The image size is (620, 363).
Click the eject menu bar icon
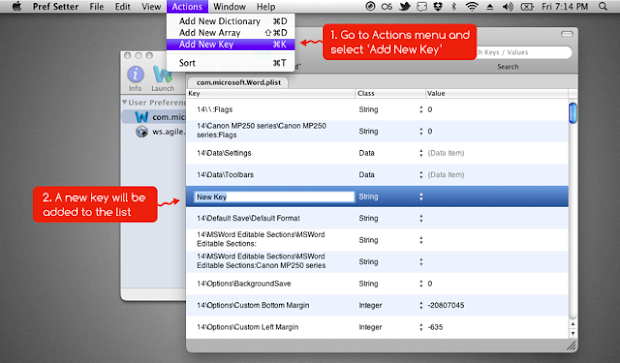coord(490,6)
